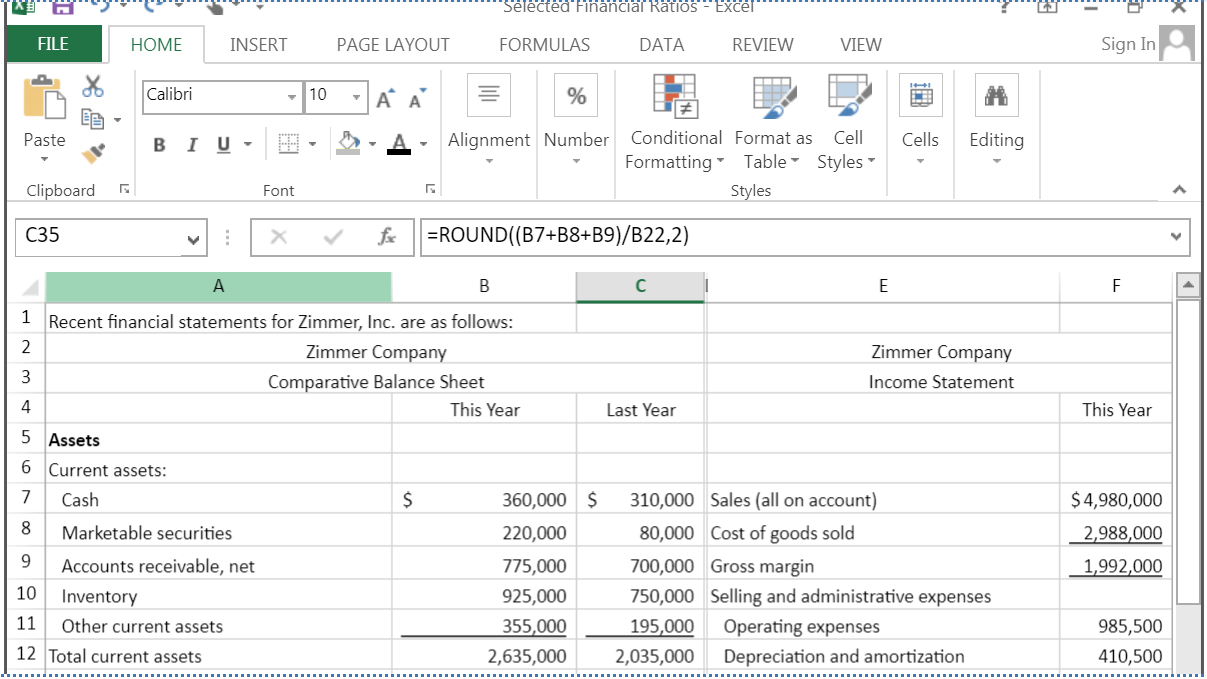
Task: Open the font size dropdown
Action: (x=357, y=96)
